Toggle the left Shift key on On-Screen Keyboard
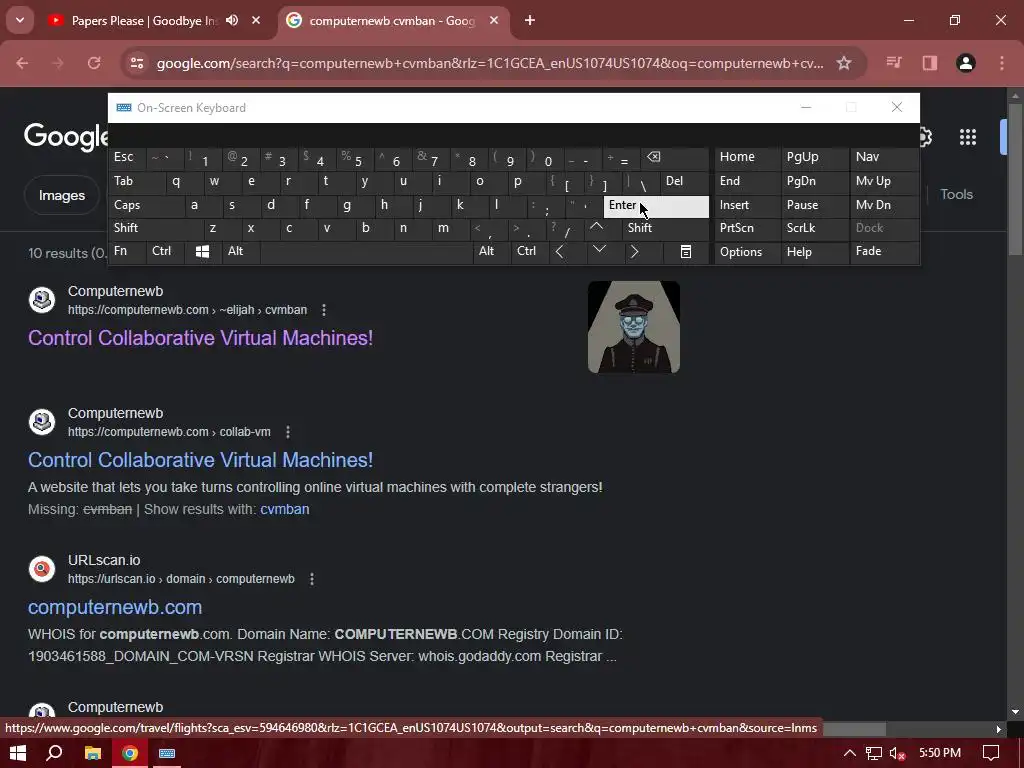 pos(156,228)
